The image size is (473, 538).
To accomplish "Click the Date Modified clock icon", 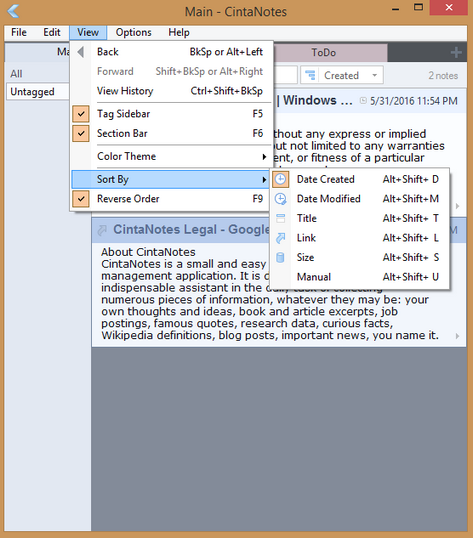I will pyautogui.click(x=281, y=199).
